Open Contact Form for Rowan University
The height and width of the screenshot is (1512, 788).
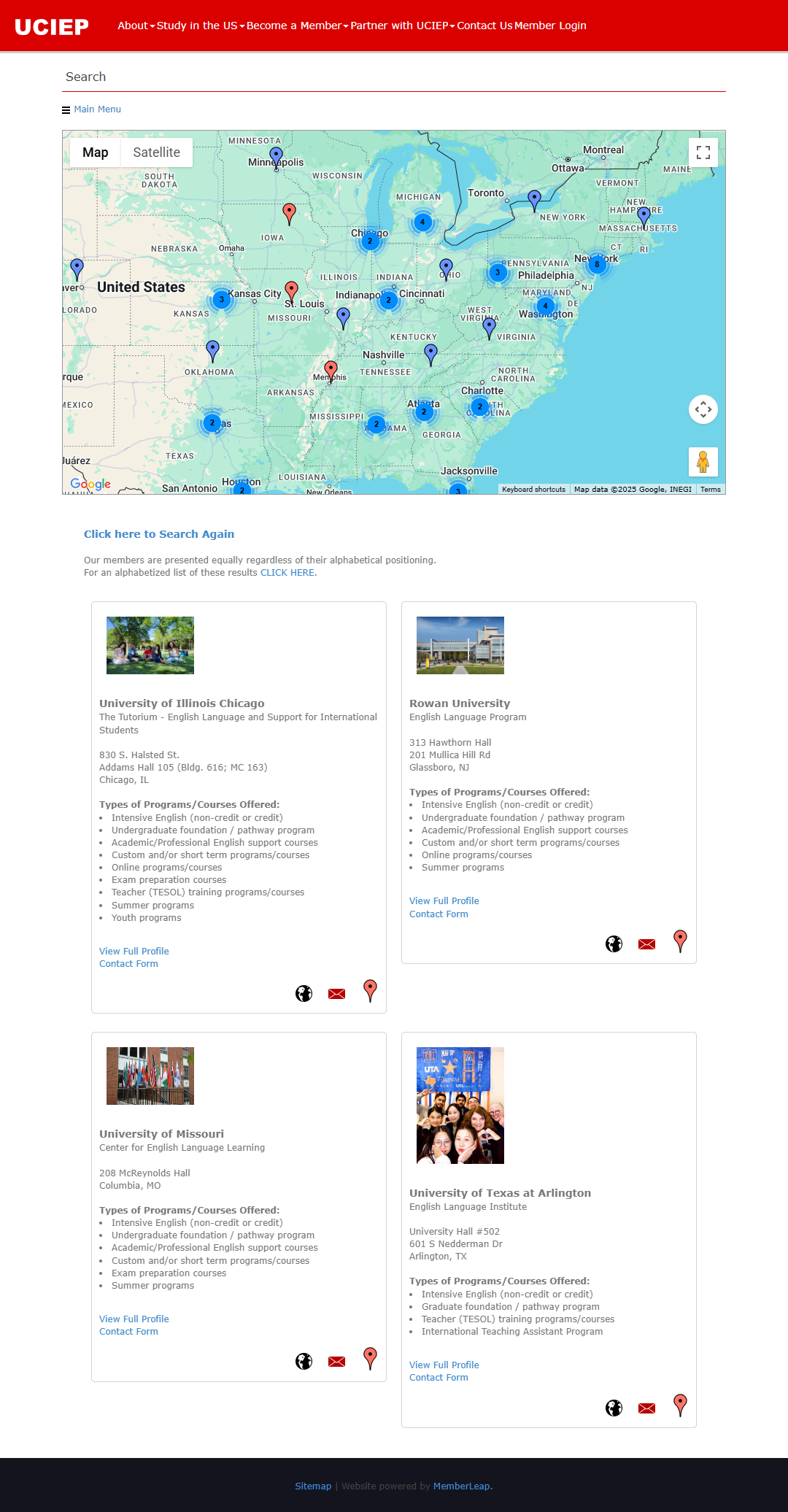pyautogui.click(x=439, y=914)
